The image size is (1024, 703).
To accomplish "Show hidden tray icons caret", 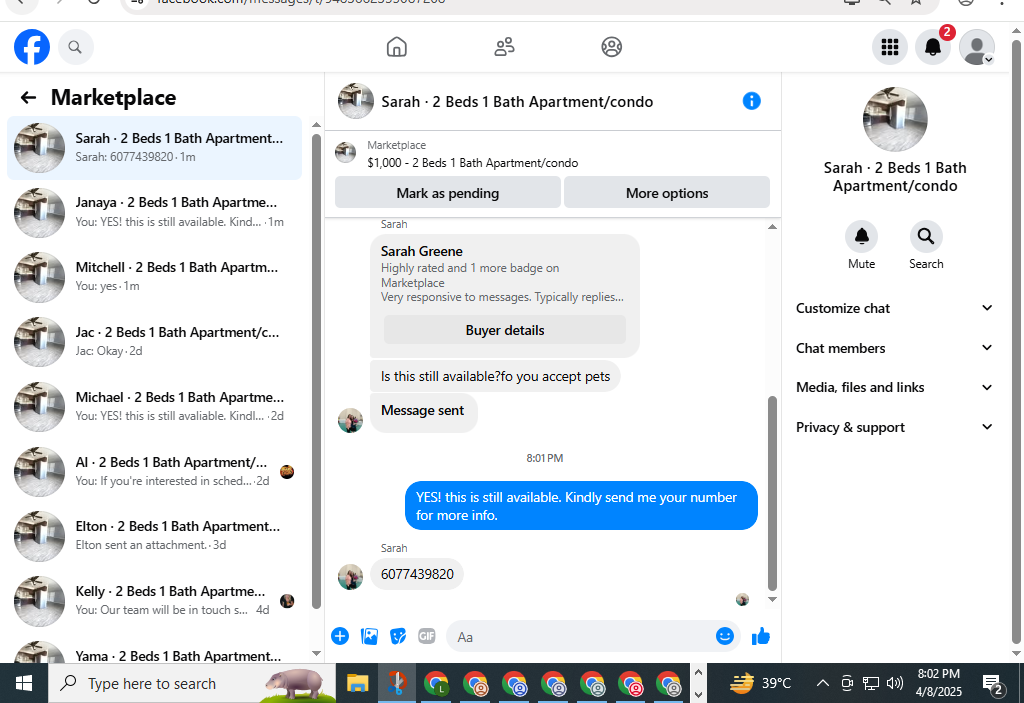I will pyautogui.click(x=822, y=683).
